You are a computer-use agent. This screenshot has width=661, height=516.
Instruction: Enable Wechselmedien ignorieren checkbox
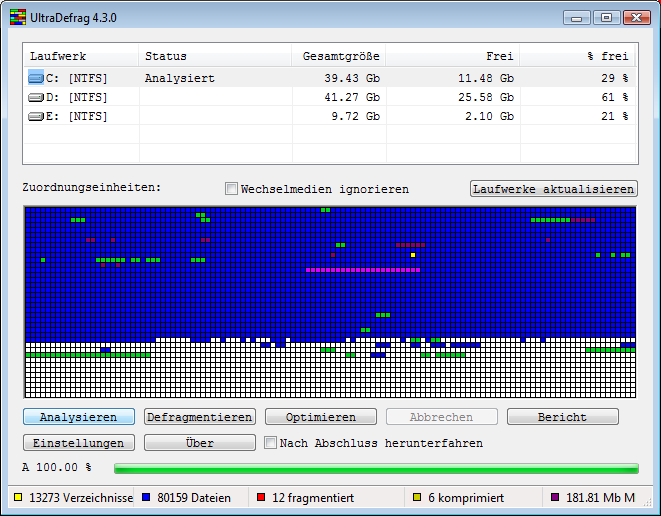(231, 188)
